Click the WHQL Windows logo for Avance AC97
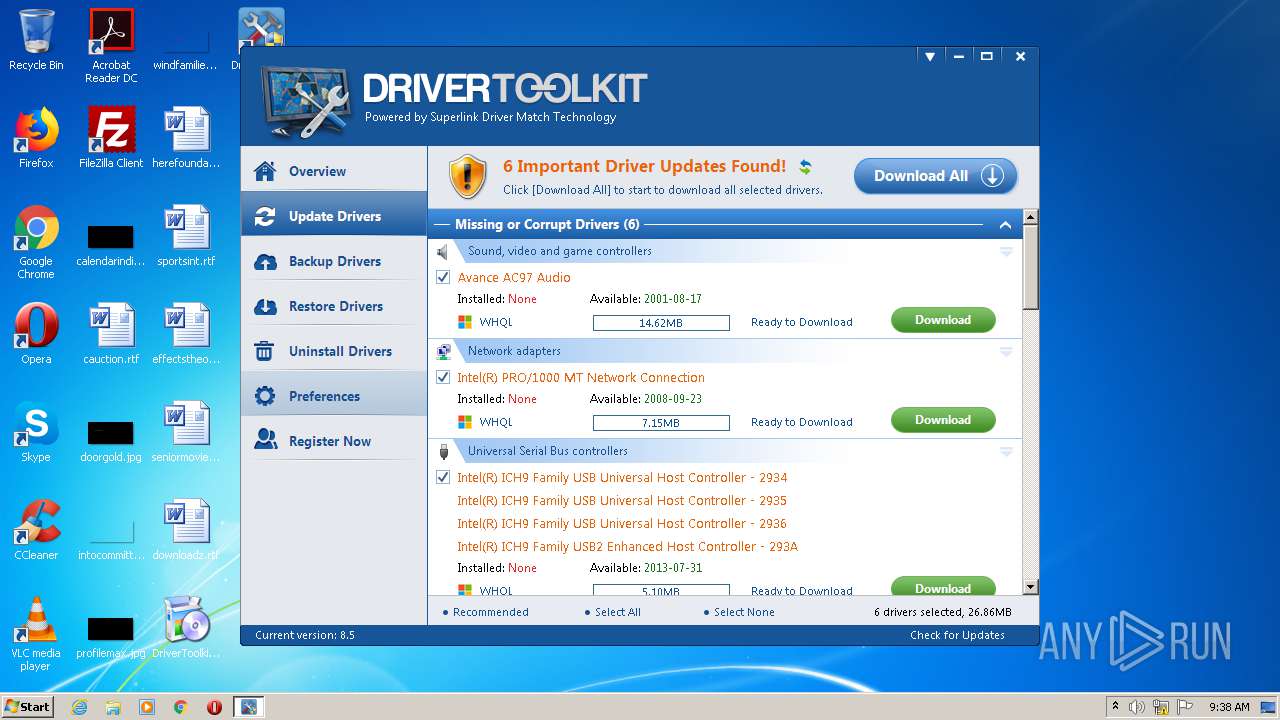The width and height of the screenshot is (1280, 720). coord(465,322)
